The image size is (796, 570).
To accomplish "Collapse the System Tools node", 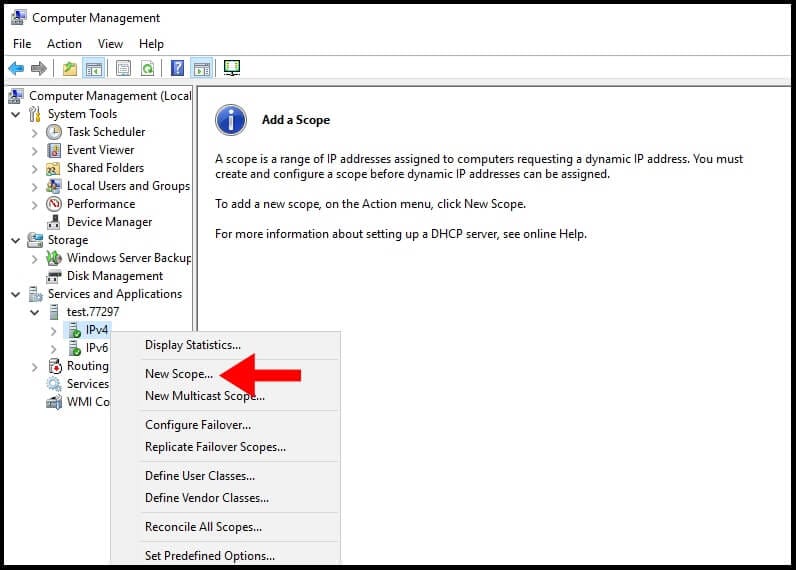I will point(16,115).
